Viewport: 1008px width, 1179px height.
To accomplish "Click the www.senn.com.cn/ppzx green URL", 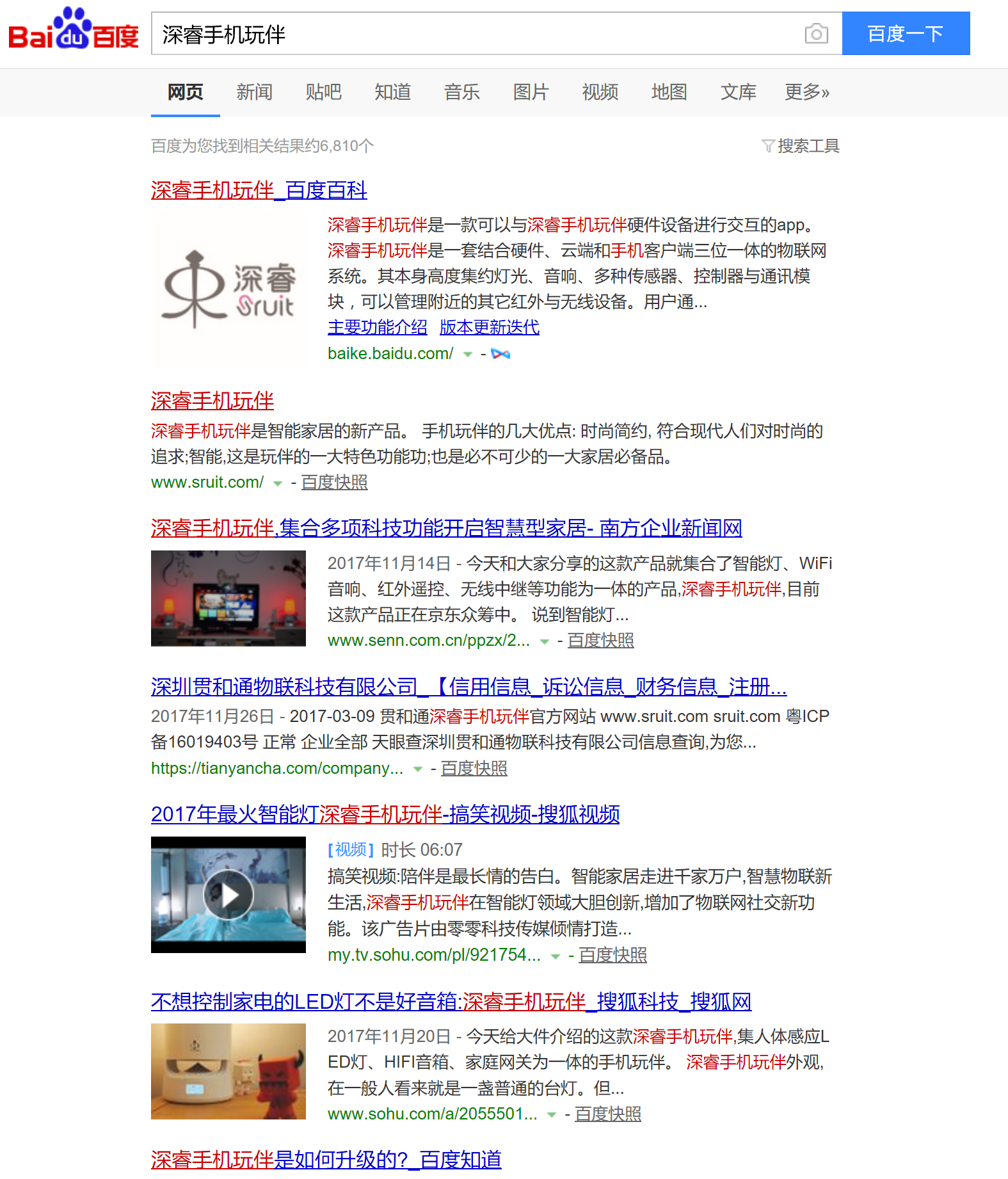I will point(429,641).
